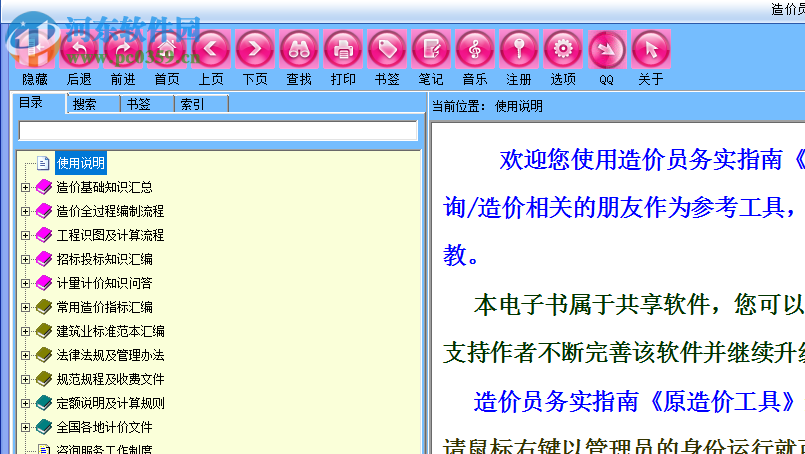Expand the 法律法规及管理办法 node
The width and height of the screenshot is (805, 454).
point(25,355)
